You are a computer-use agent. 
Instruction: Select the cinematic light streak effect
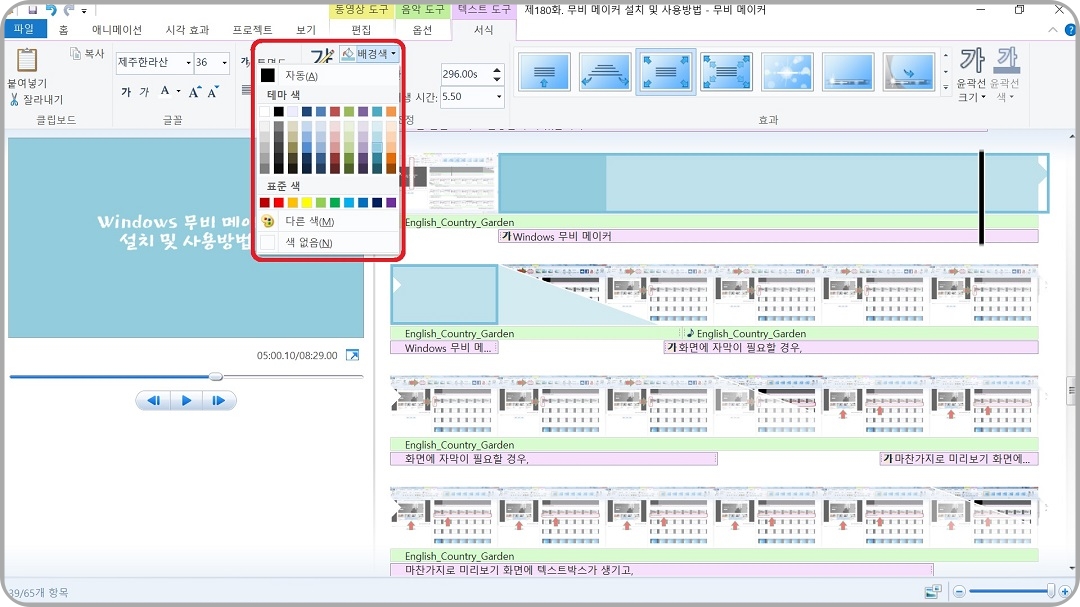tap(847, 72)
